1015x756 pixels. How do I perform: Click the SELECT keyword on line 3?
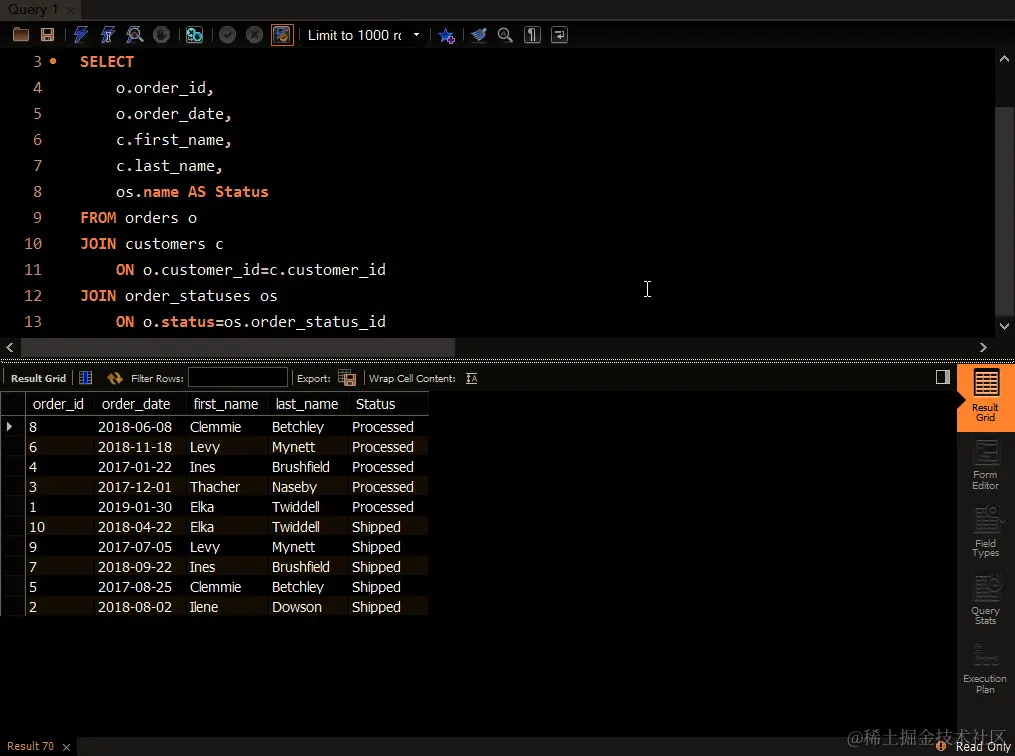pos(107,61)
